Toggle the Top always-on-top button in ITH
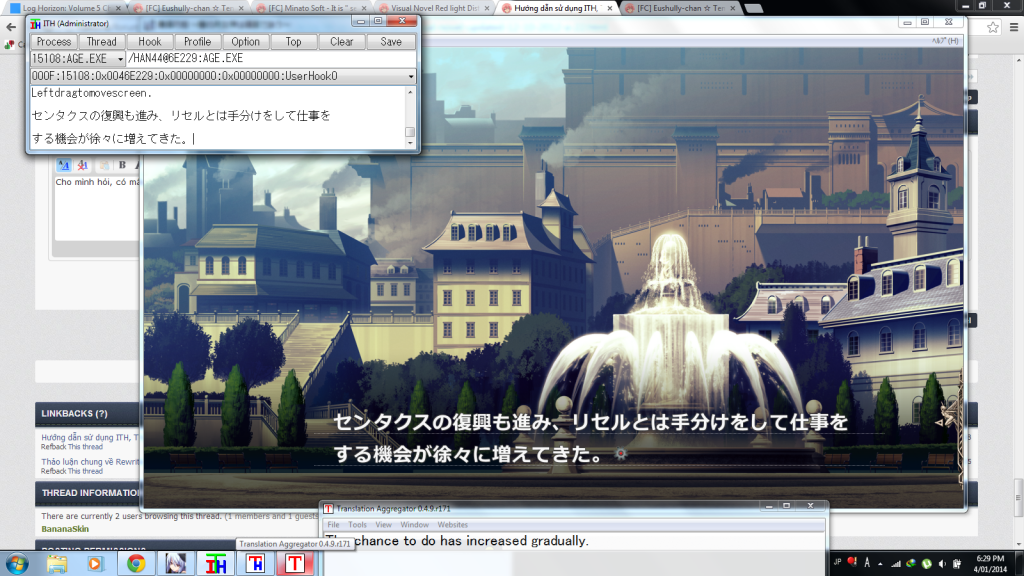1024x576 pixels. (x=293, y=41)
